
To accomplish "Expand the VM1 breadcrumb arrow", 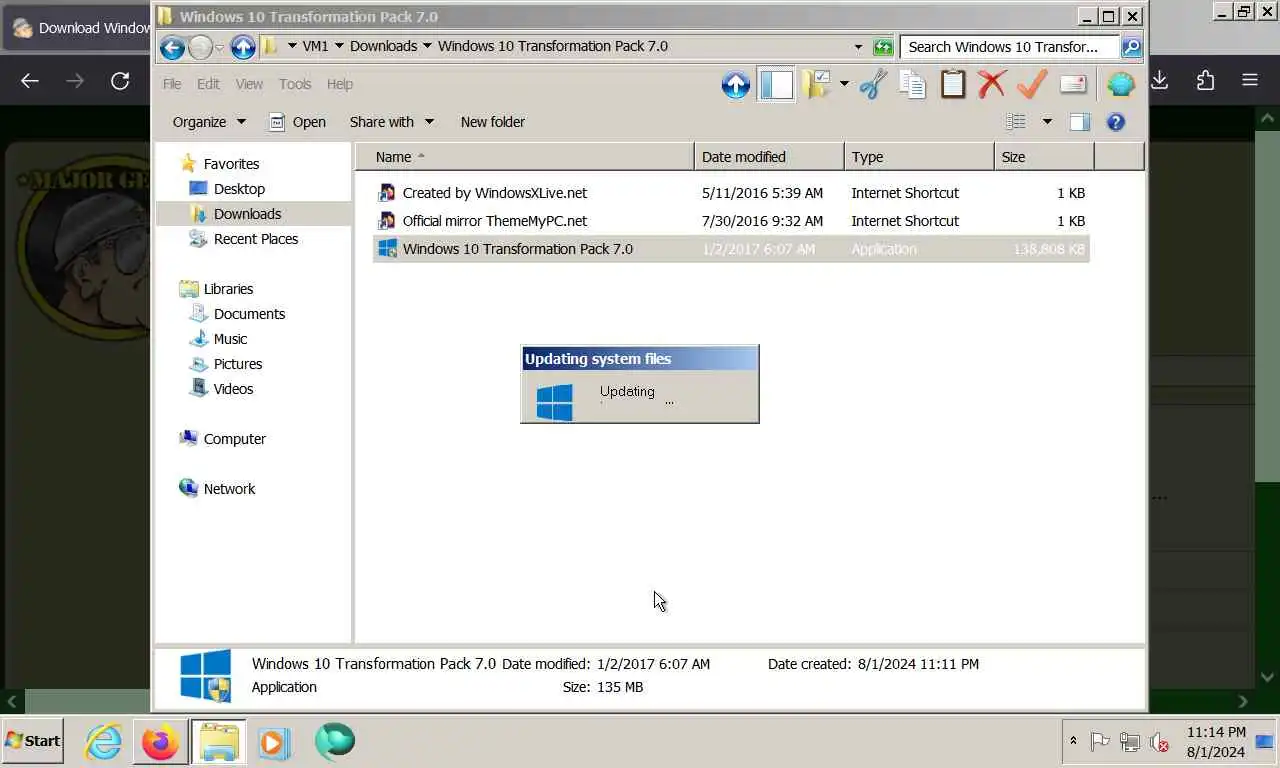I will [339, 46].
